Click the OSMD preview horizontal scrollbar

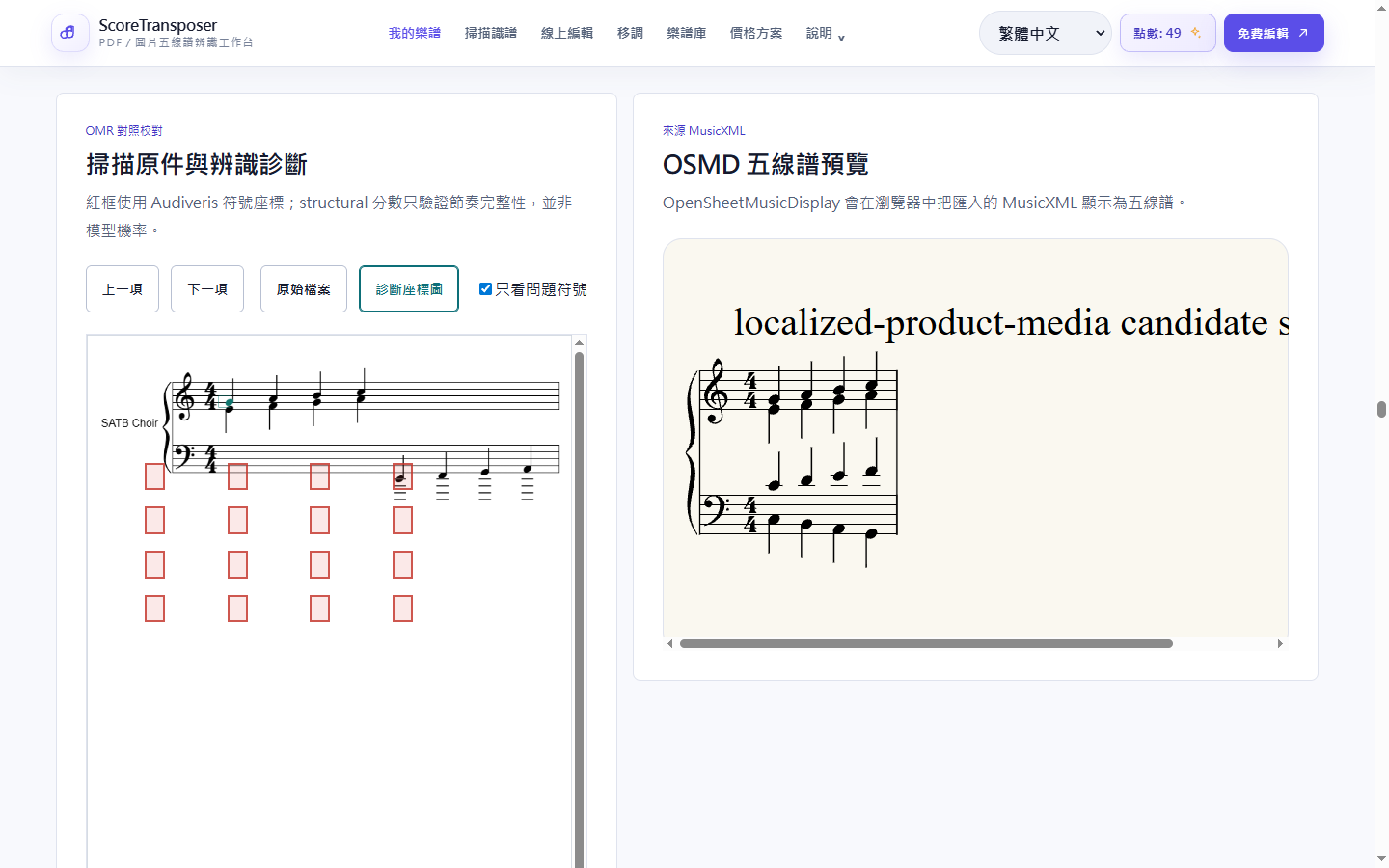[x=926, y=643]
